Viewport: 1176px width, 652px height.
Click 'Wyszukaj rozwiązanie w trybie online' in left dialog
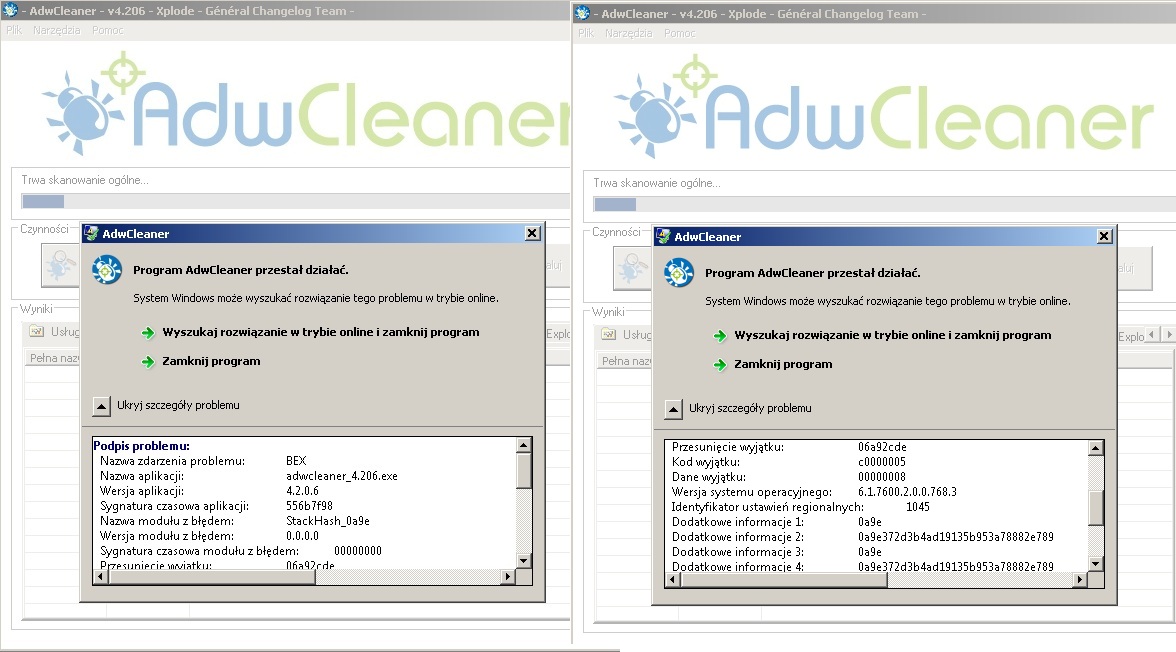point(320,332)
